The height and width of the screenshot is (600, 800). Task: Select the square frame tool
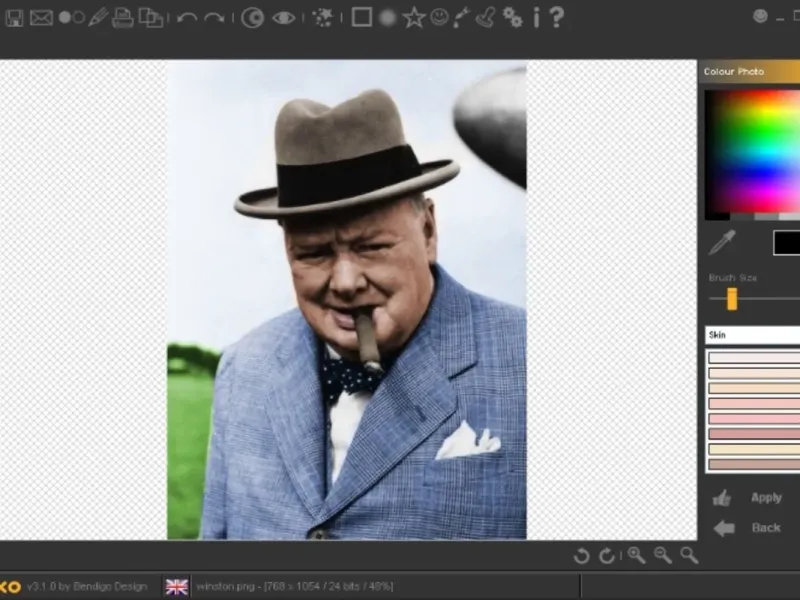pos(362,17)
